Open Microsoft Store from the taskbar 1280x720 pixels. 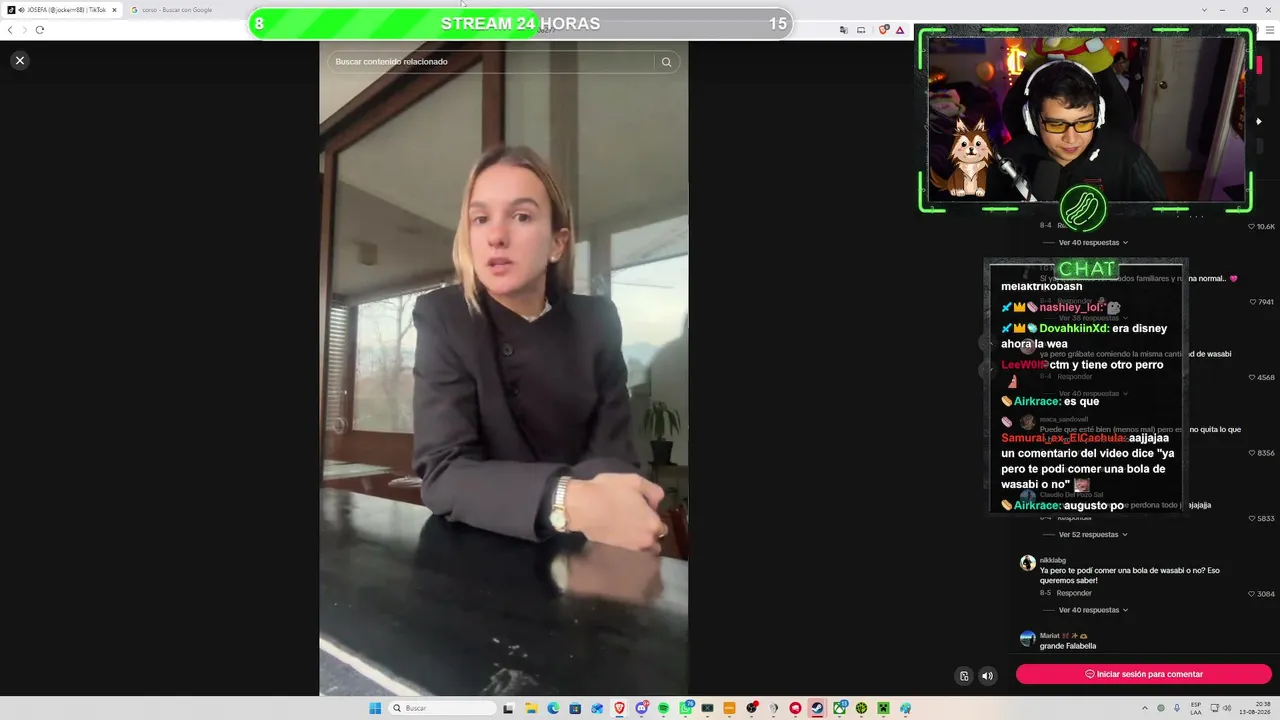pyautogui.click(x=575, y=708)
